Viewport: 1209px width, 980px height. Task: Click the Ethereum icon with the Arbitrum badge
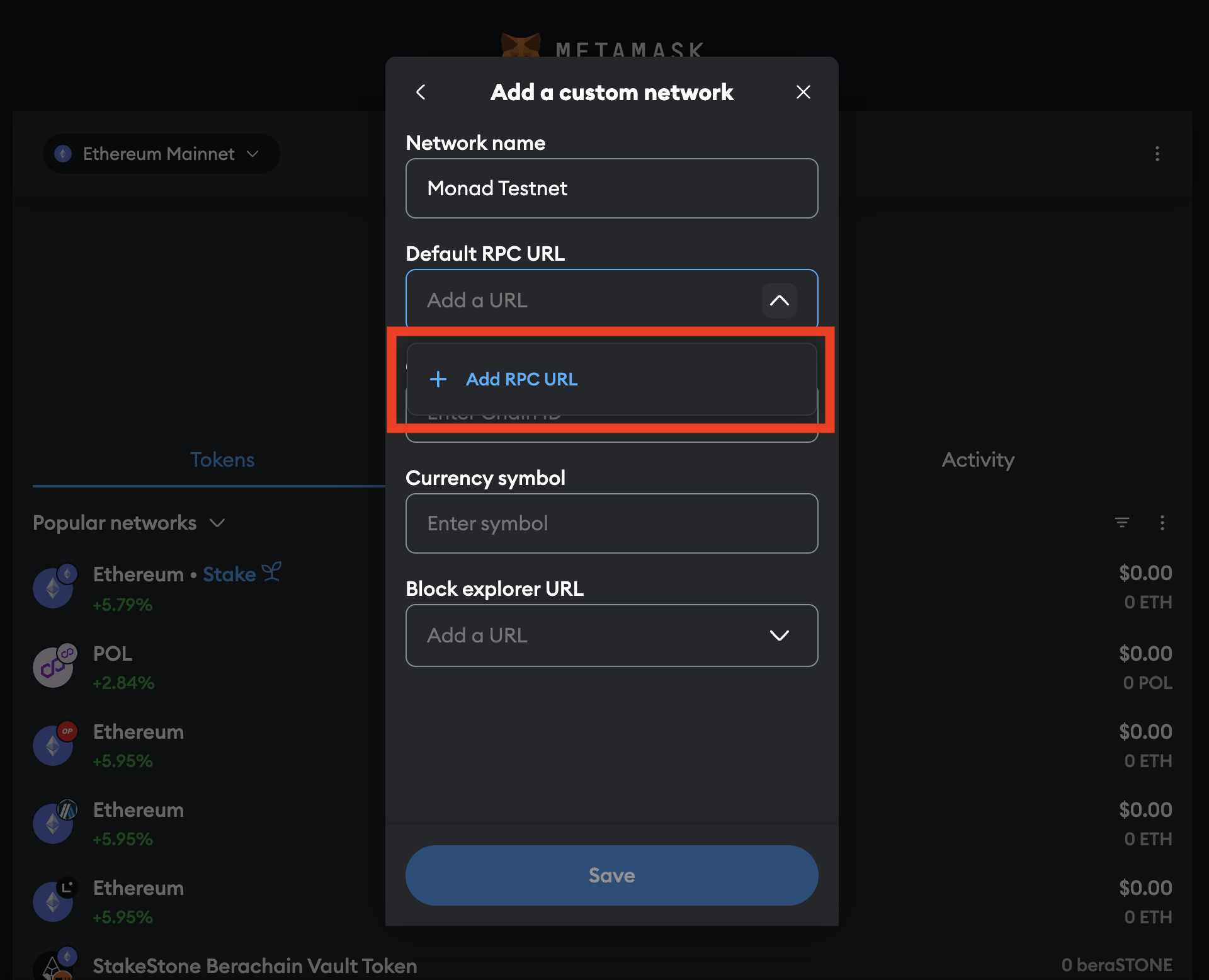pyautogui.click(x=54, y=823)
